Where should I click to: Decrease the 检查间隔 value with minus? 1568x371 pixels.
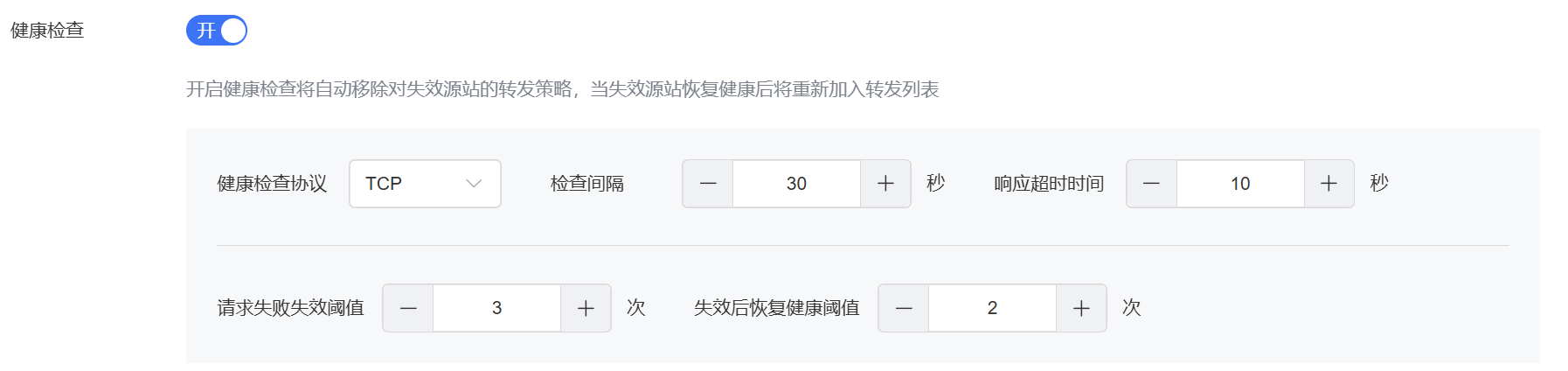point(708,184)
